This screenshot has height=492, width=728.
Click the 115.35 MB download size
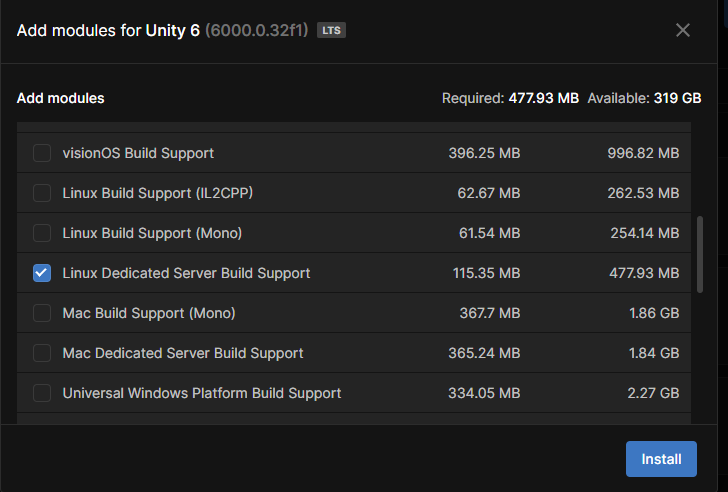tap(487, 273)
